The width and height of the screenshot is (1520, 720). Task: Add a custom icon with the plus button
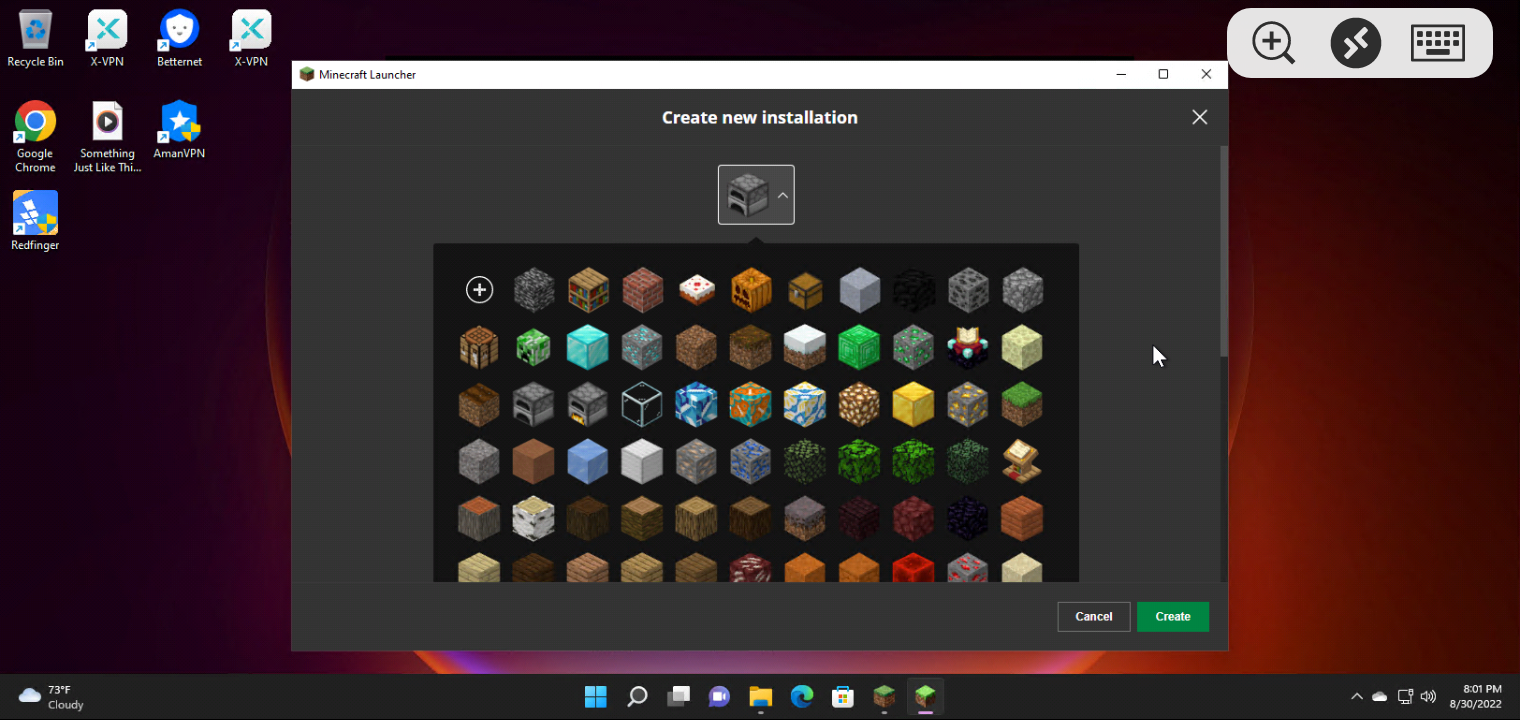479,290
